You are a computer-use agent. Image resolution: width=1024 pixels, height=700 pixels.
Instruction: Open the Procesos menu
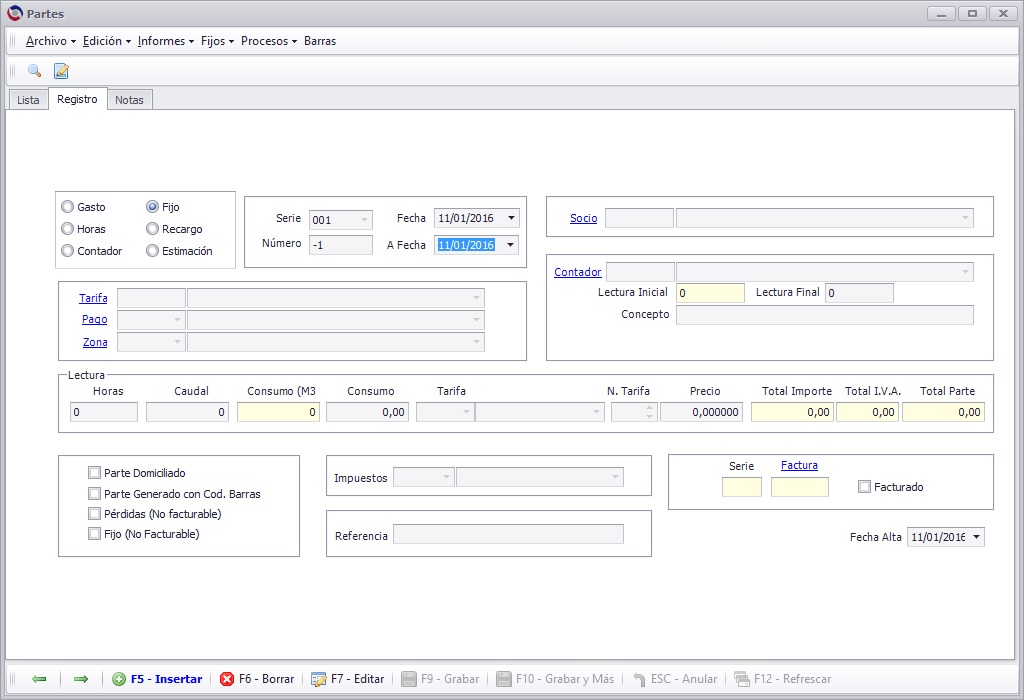point(268,40)
